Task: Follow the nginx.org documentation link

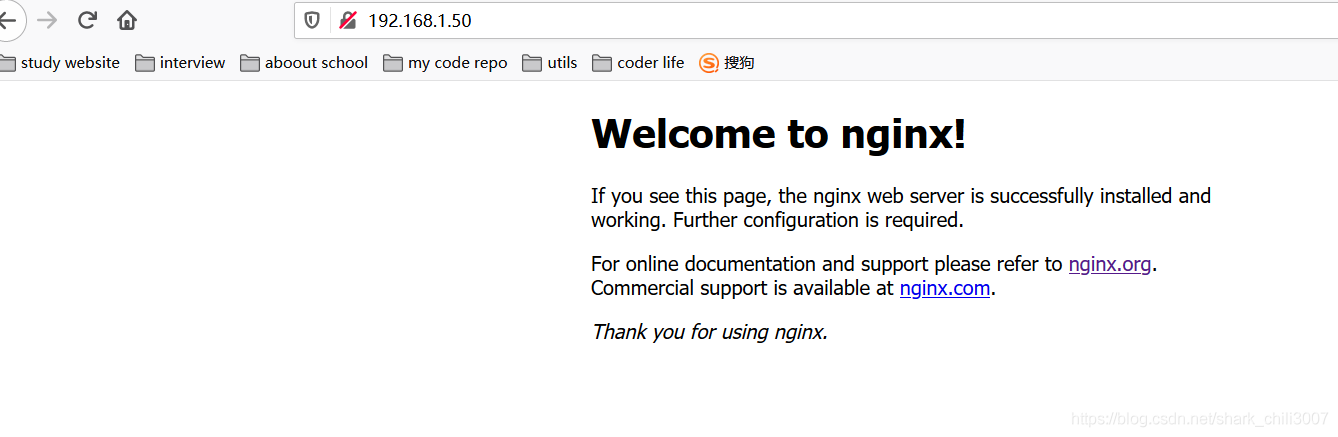Action: point(1109,264)
